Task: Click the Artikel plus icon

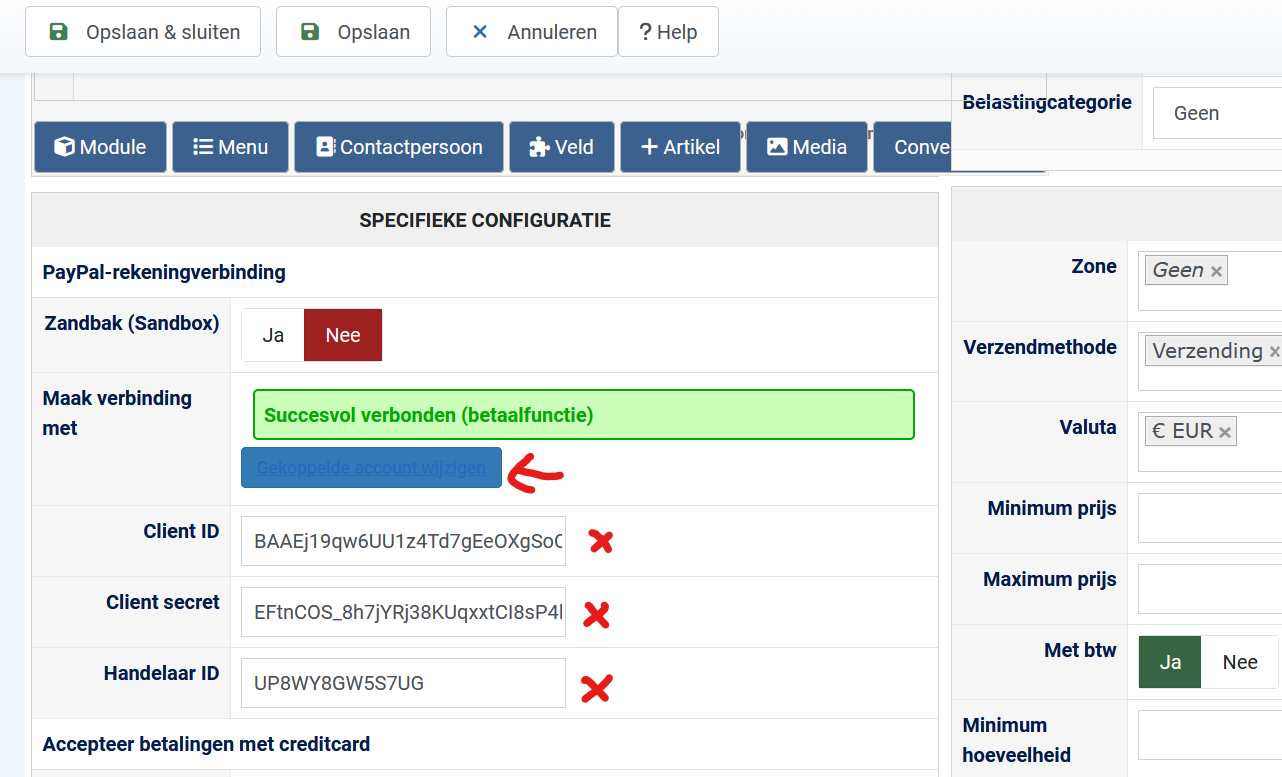Action: point(650,147)
